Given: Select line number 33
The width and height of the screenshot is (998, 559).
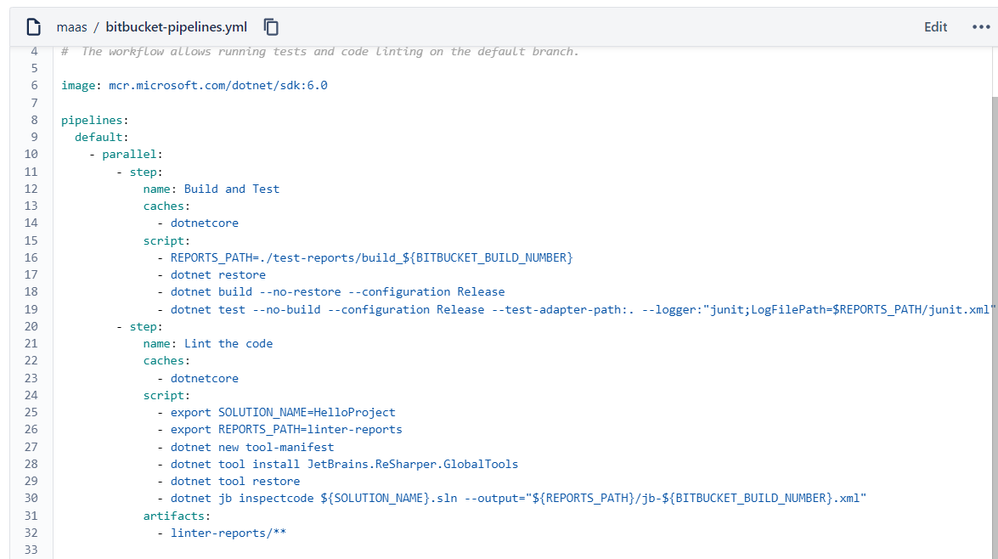Looking at the screenshot, I should tap(31, 549).
